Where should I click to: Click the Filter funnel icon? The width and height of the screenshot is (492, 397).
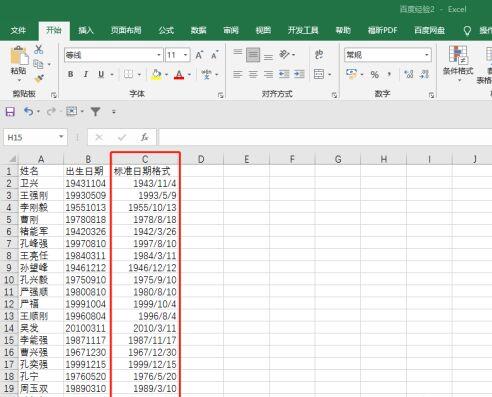tap(96, 111)
